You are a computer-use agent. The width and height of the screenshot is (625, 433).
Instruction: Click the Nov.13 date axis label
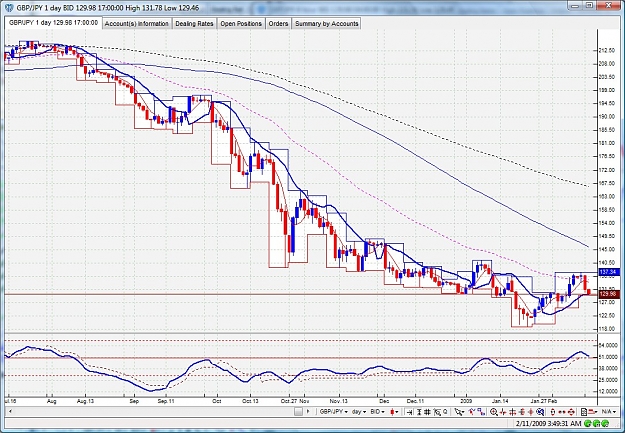pyautogui.click(x=339, y=401)
